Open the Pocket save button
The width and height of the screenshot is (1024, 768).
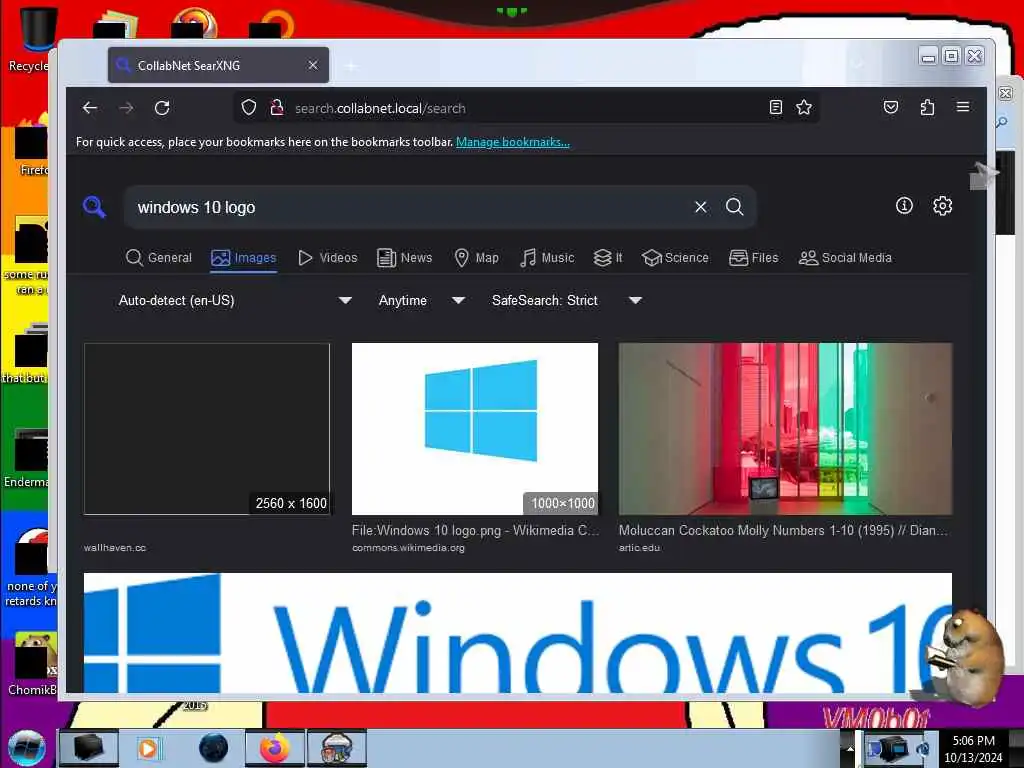[x=891, y=108]
